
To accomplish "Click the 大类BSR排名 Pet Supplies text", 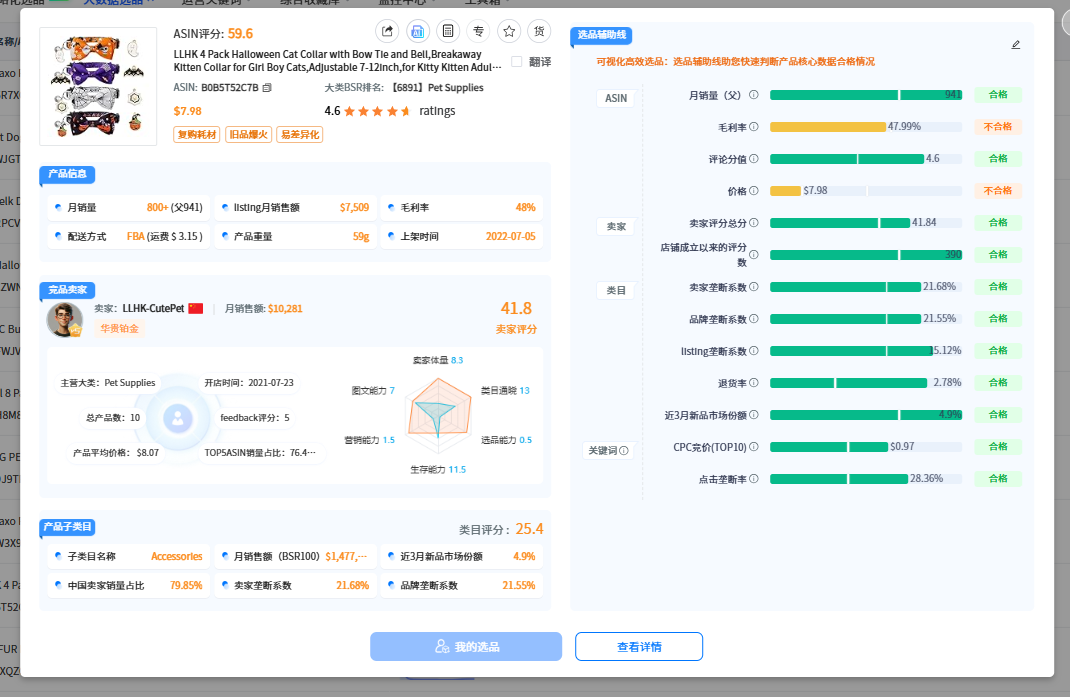I will [404, 87].
